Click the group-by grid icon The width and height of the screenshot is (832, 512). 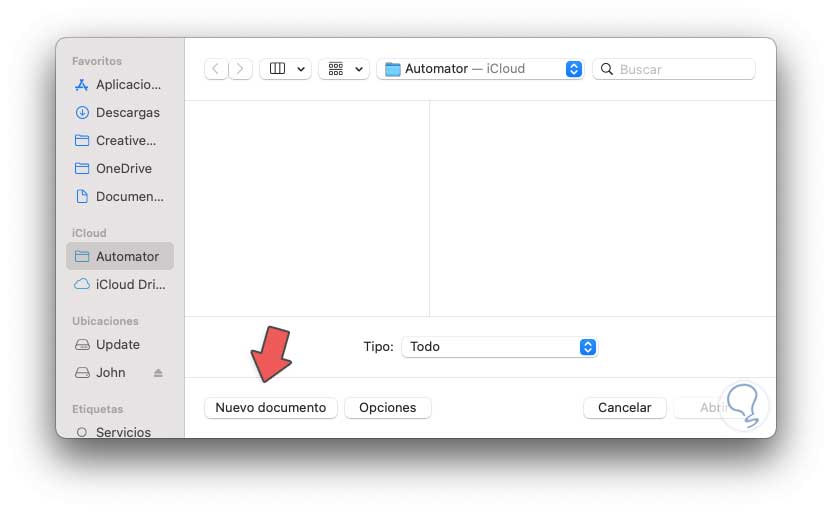click(336, 68)
